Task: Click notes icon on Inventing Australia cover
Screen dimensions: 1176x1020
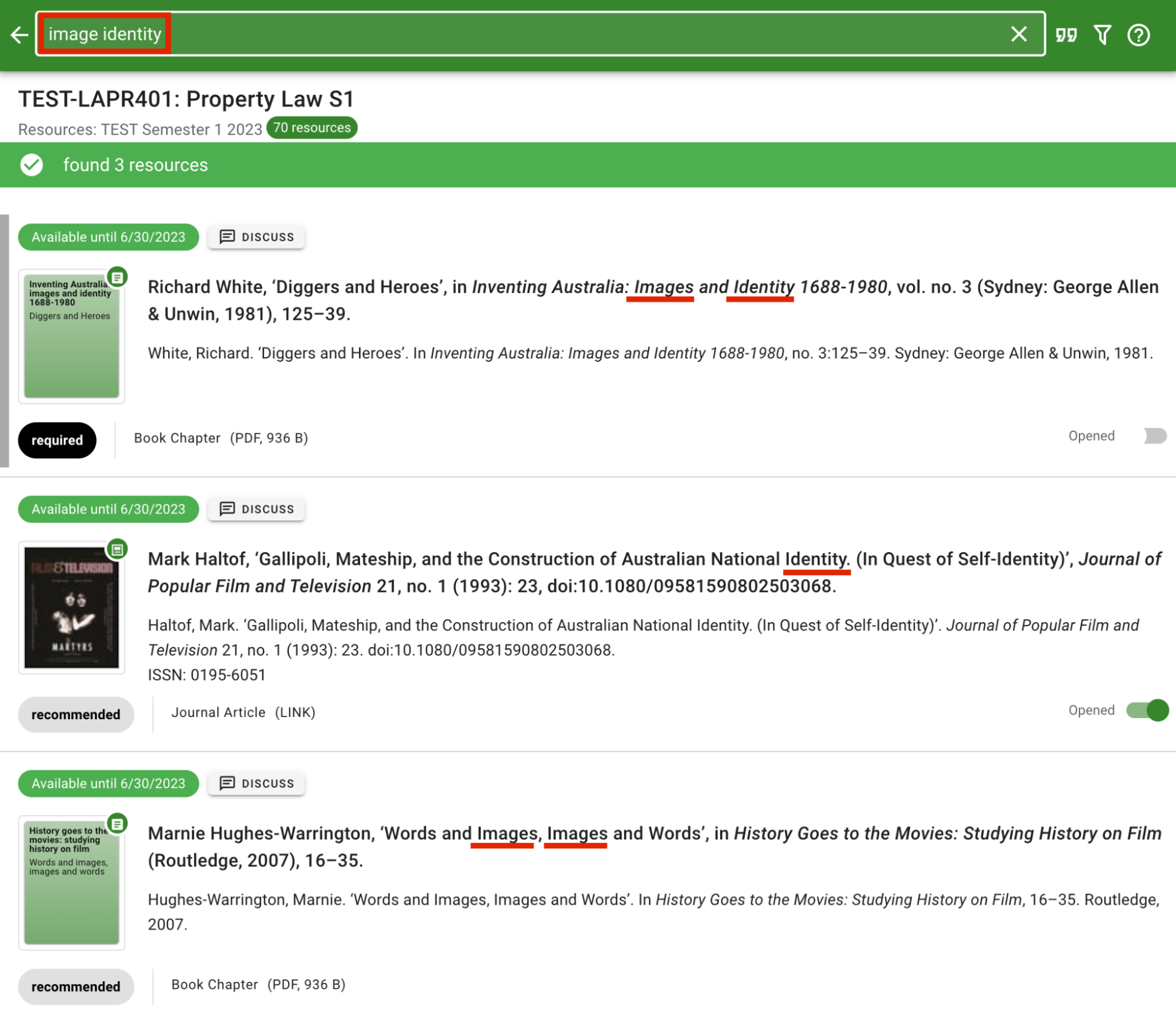Action: point(118,277)
